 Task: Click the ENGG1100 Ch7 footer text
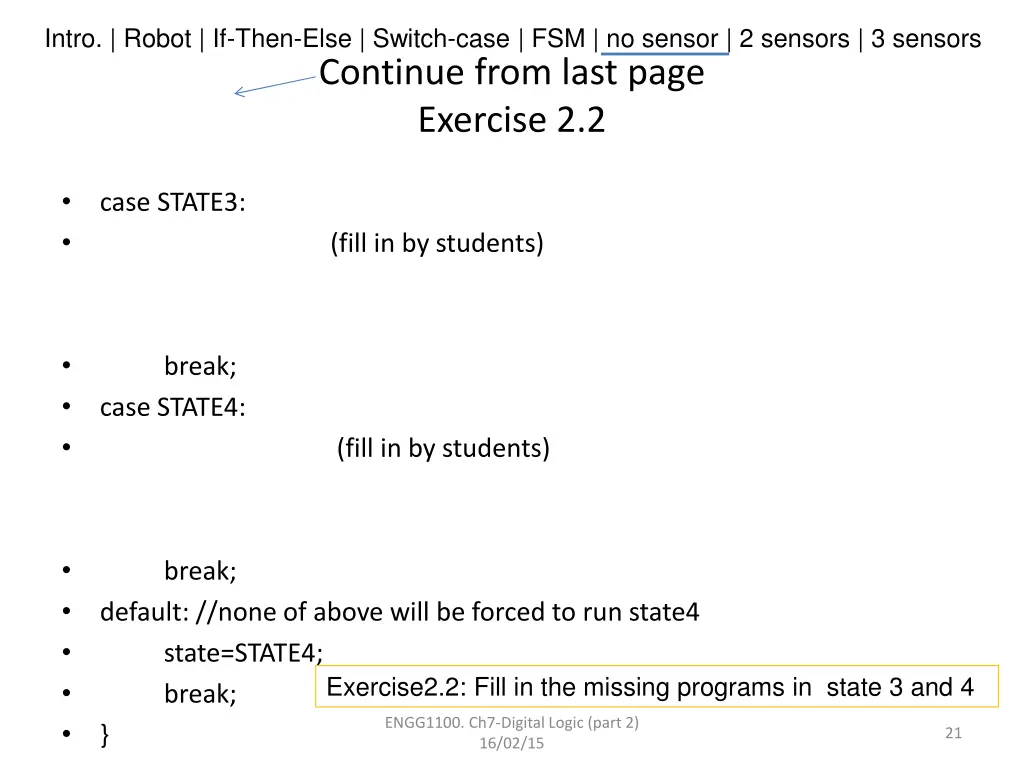(x=511, y=732)
